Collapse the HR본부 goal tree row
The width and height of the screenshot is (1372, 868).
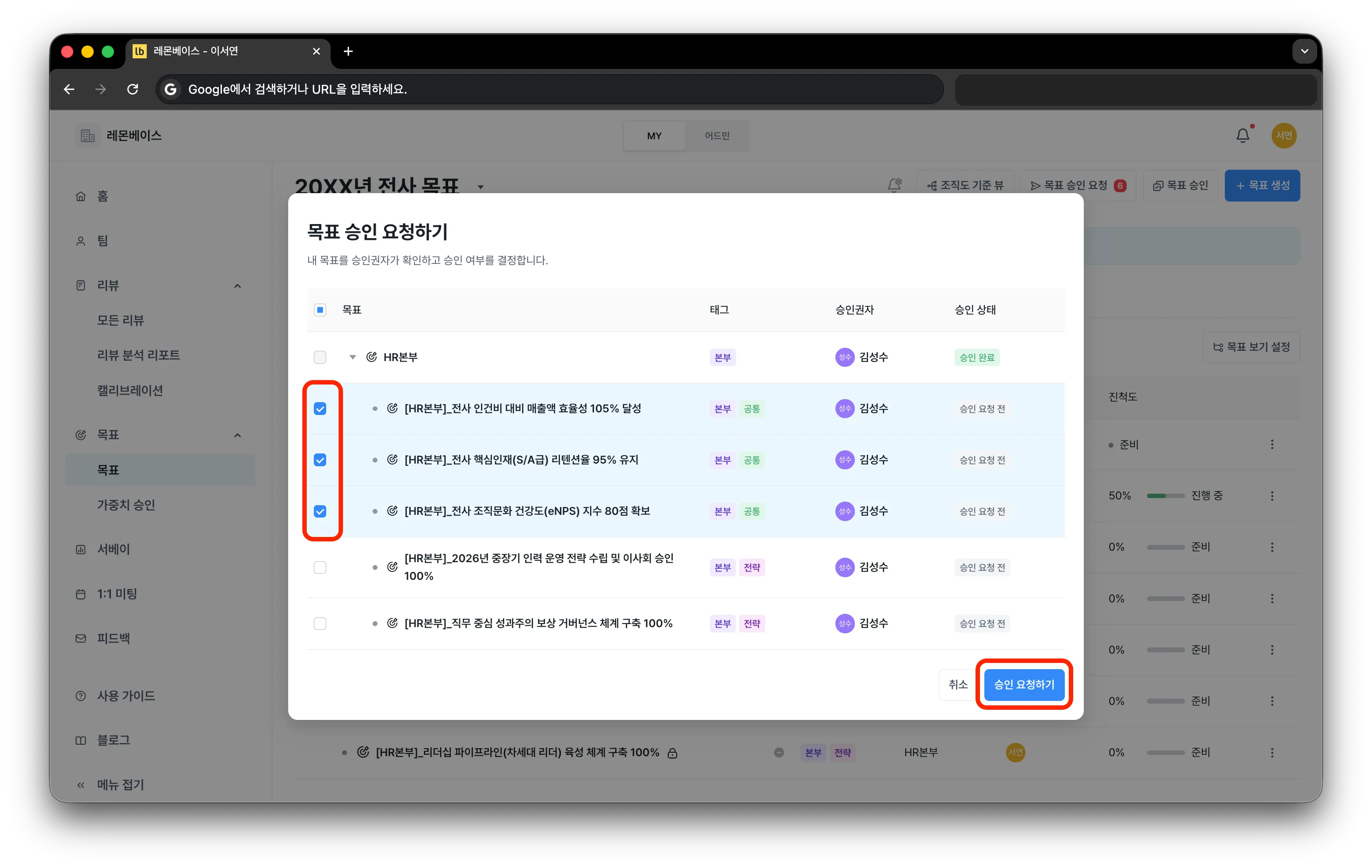coord(353,357)
